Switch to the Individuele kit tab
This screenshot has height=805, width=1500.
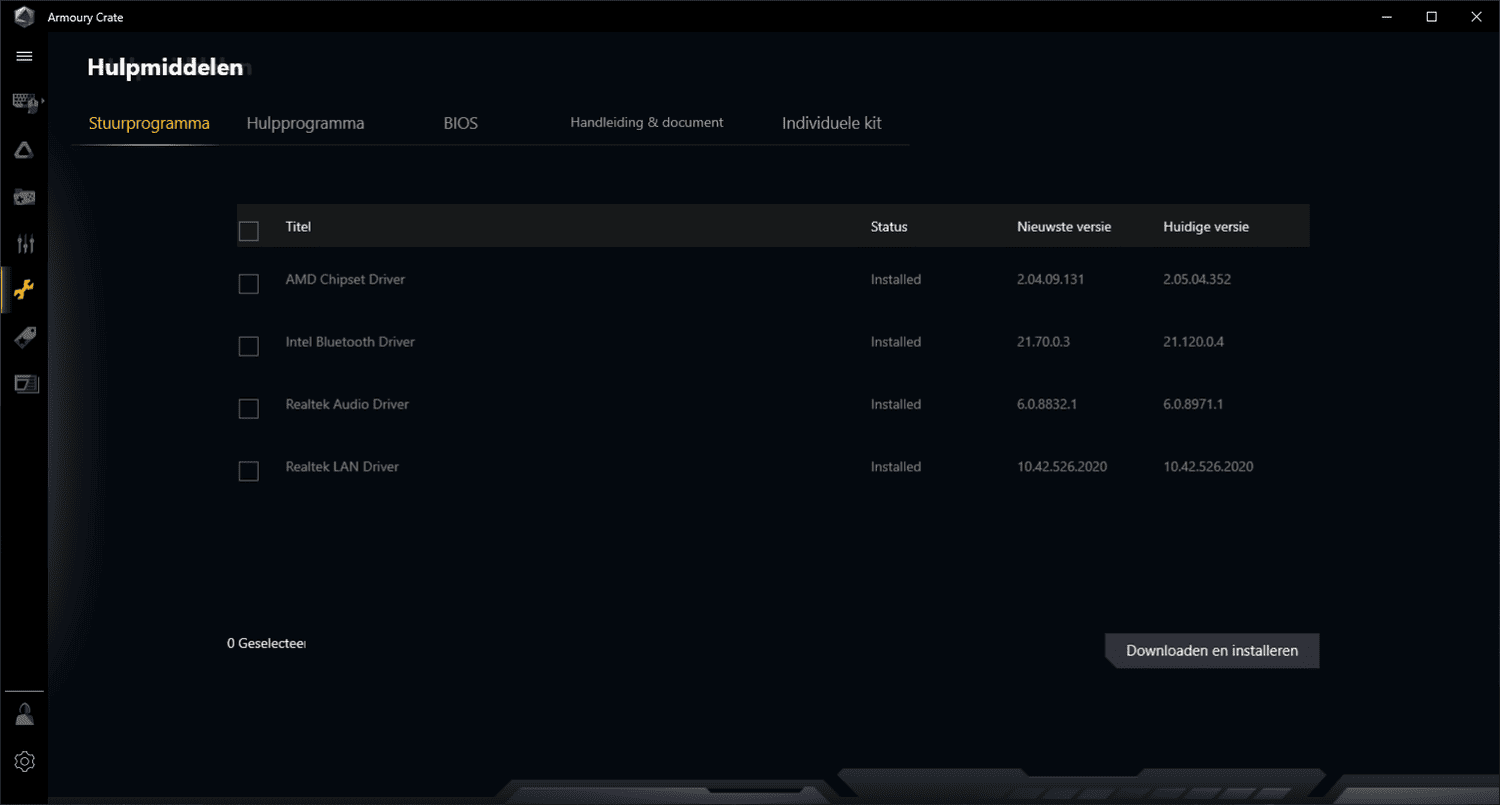pos(832,124)
